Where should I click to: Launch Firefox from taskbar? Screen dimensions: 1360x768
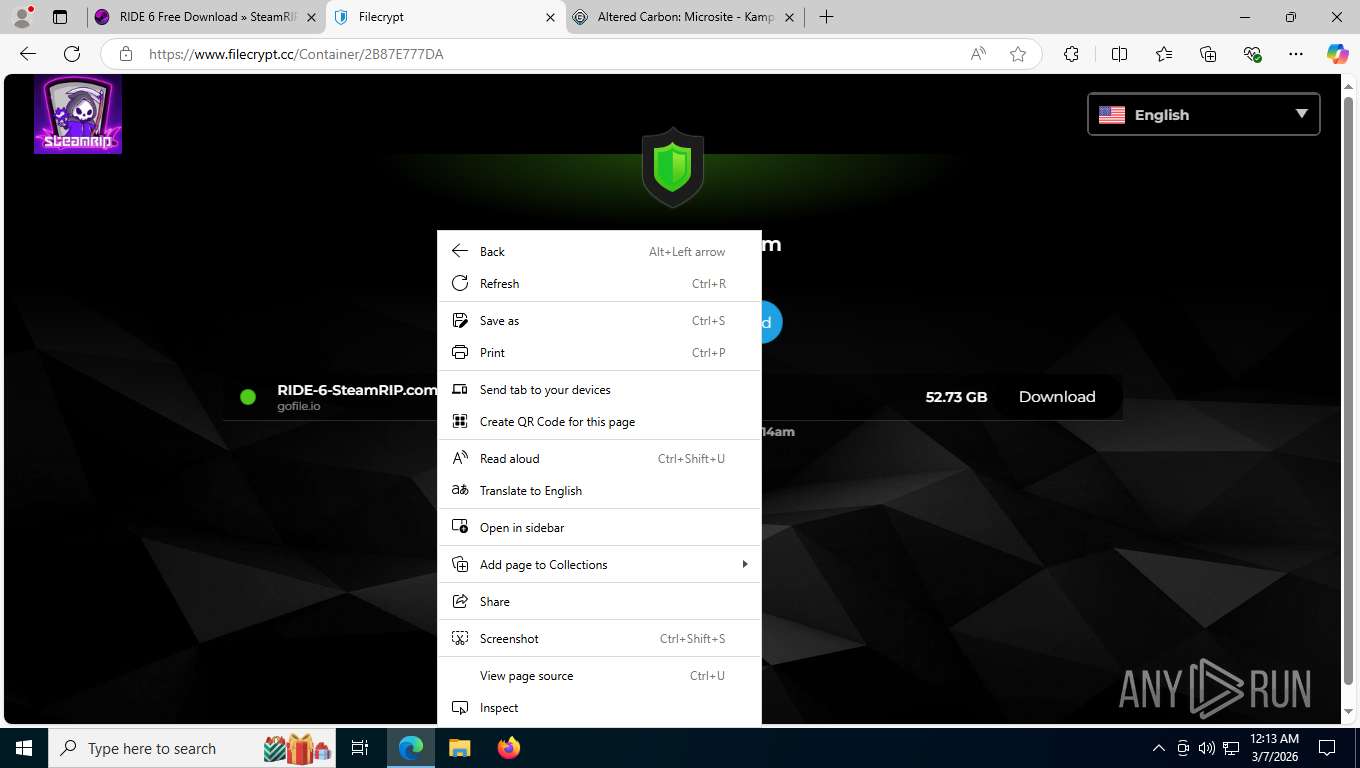pyautogui.click(x=508, y=748)
